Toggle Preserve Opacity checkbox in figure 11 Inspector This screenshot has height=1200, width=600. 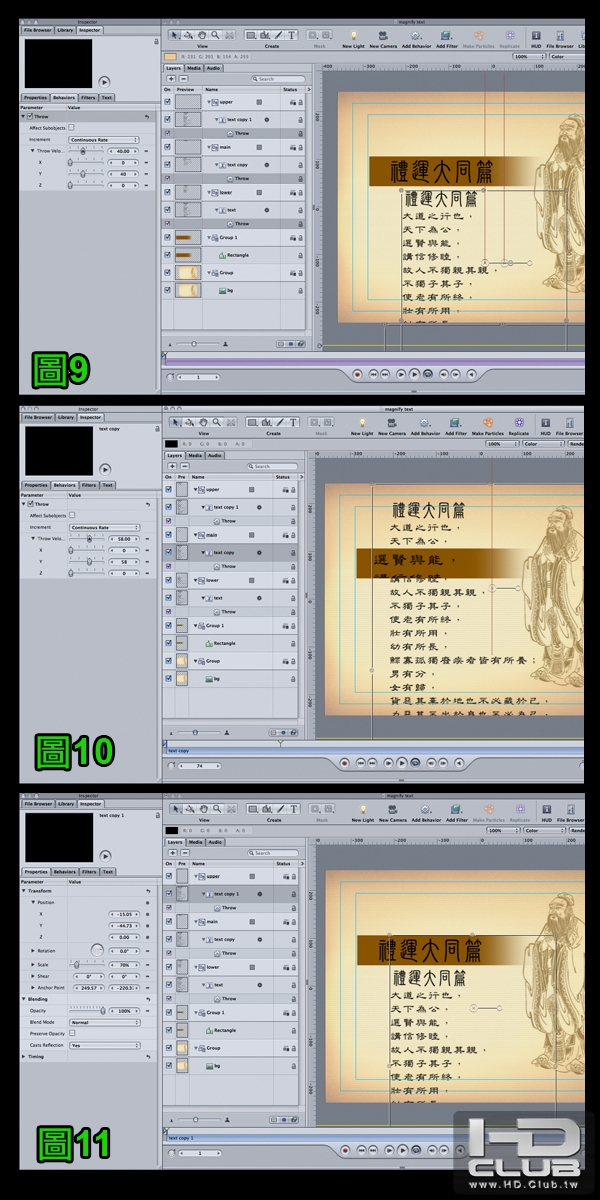72,1033
